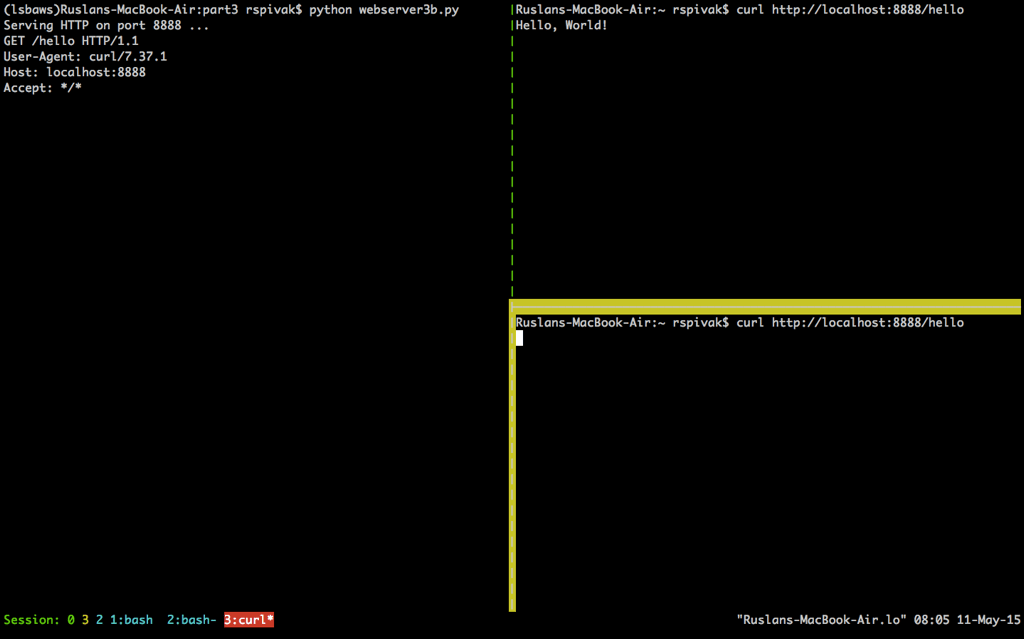Click the "GET /hello HTTP/1.1" request line
1024x639 pixels.
point(71,41)
